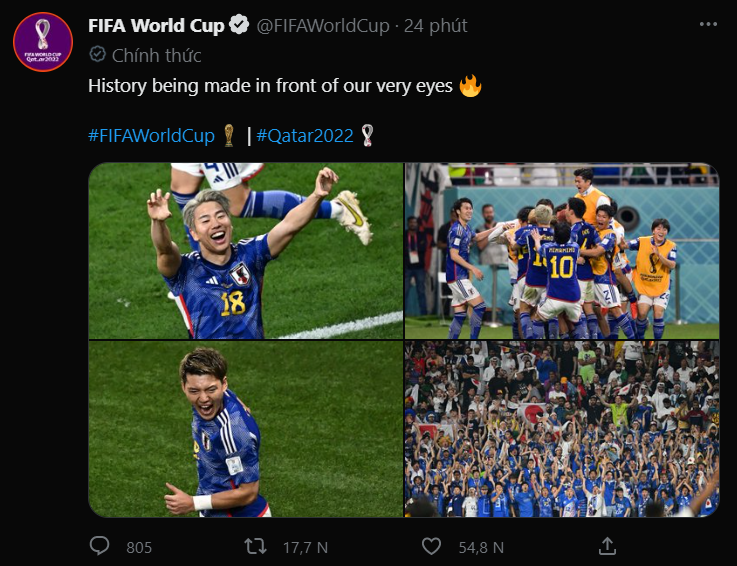The image size is (737, 566).
Task: Open the share options icon
Action: 607,546
